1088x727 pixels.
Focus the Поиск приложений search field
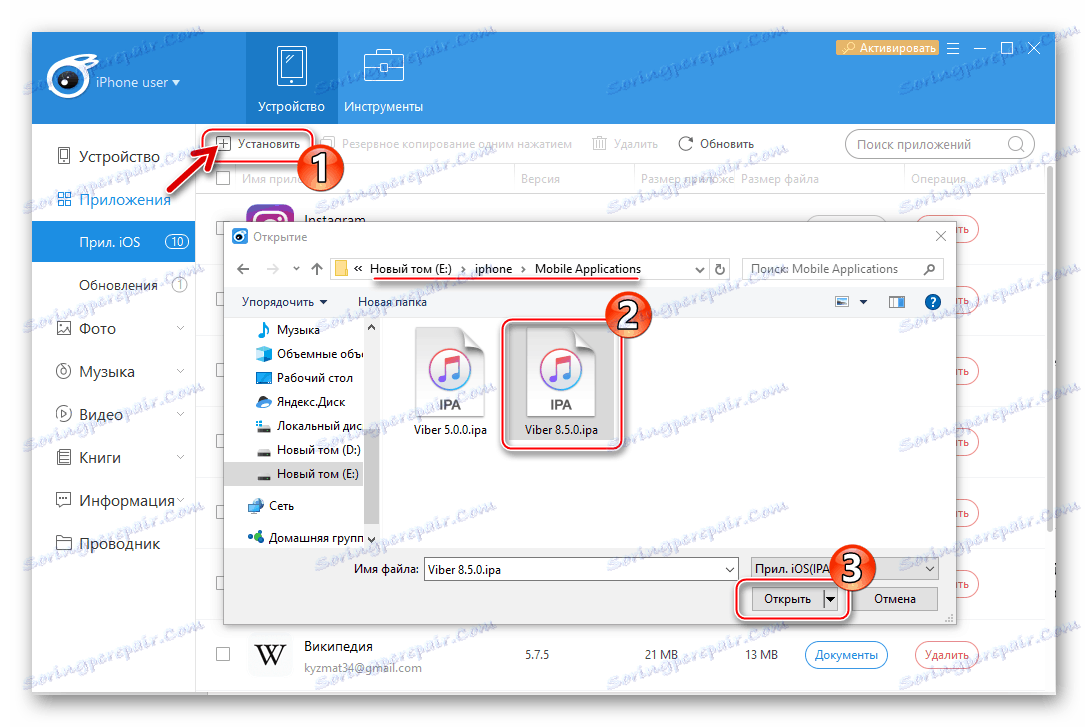939,144
